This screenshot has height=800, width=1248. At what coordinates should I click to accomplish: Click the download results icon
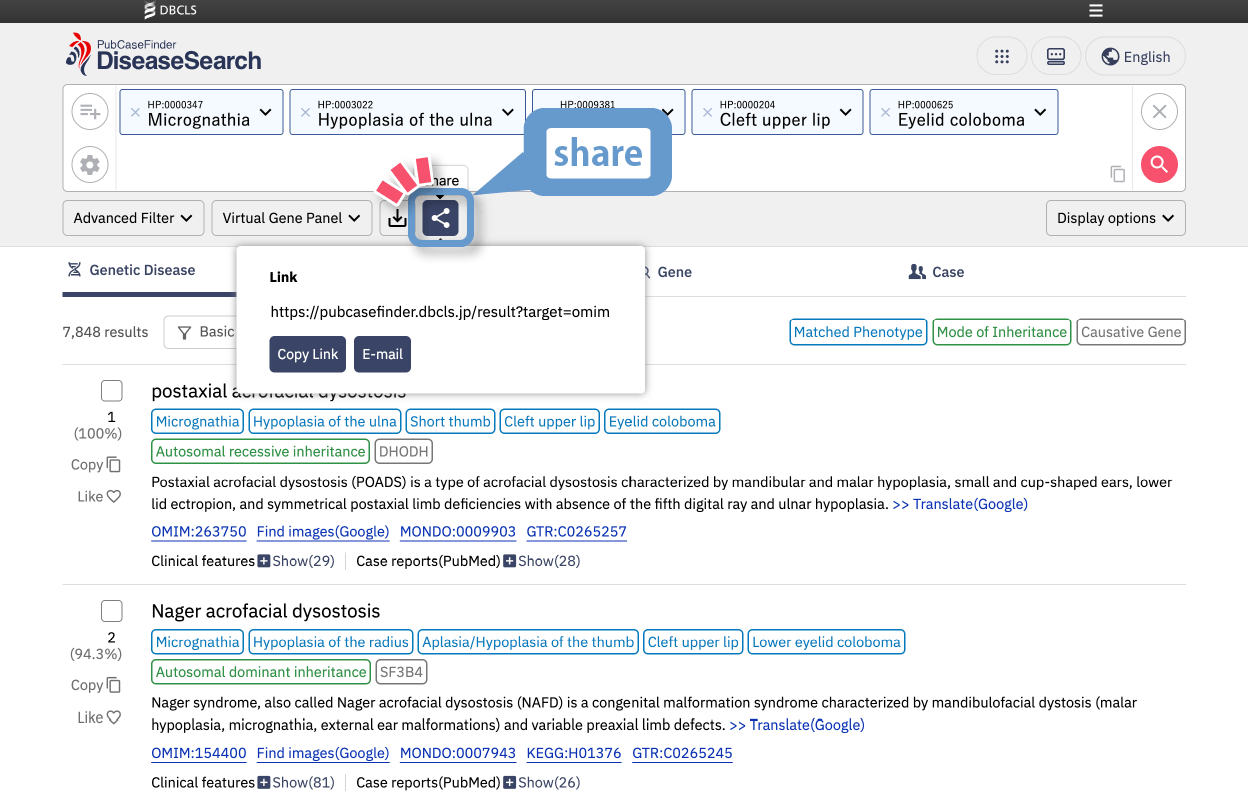397,218
